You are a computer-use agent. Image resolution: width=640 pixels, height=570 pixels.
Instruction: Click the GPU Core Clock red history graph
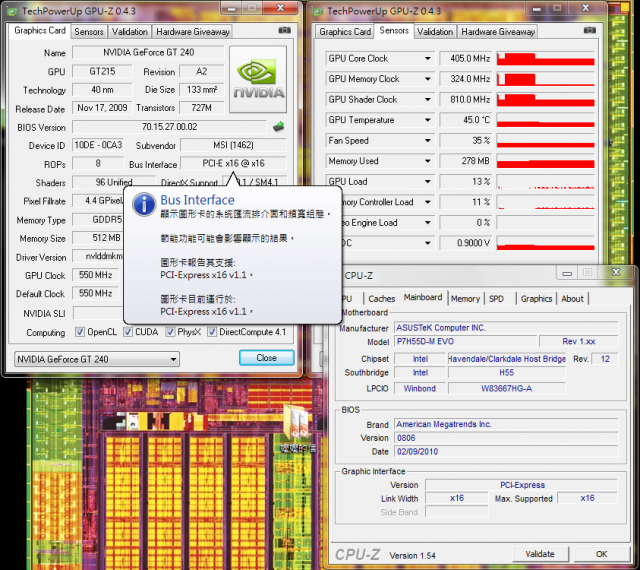click(x=545, y=58)
